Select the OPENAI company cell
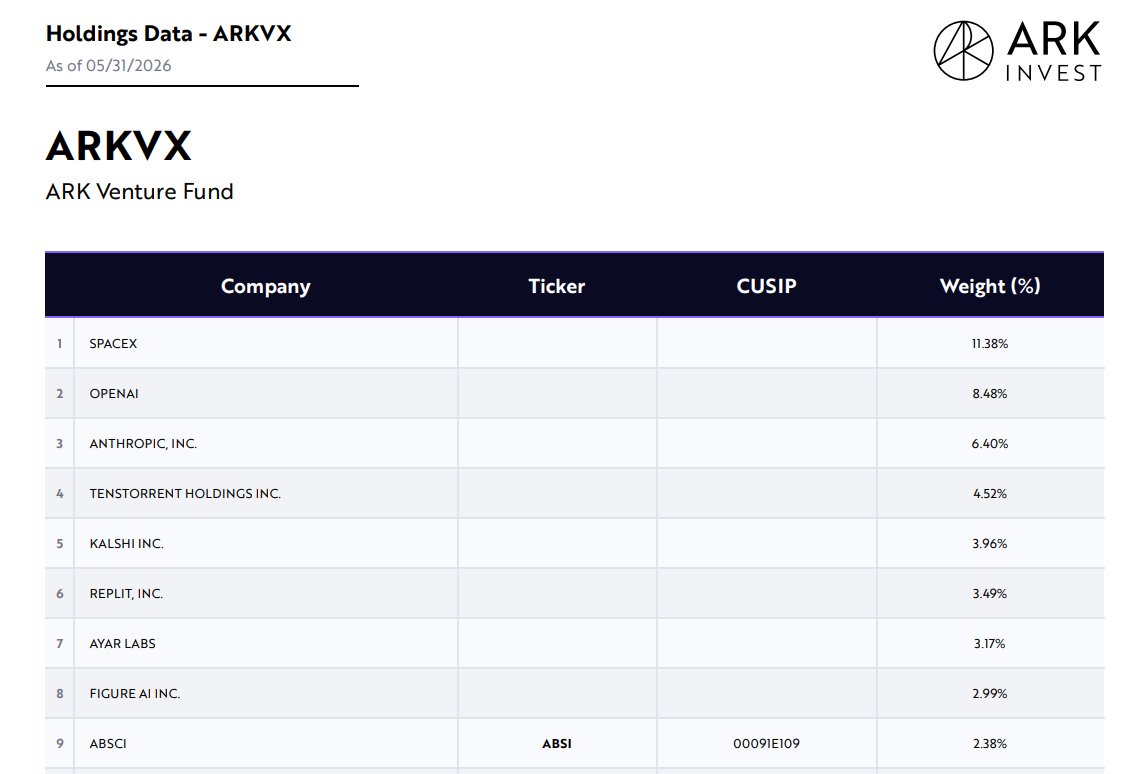 tap(266, 394)
